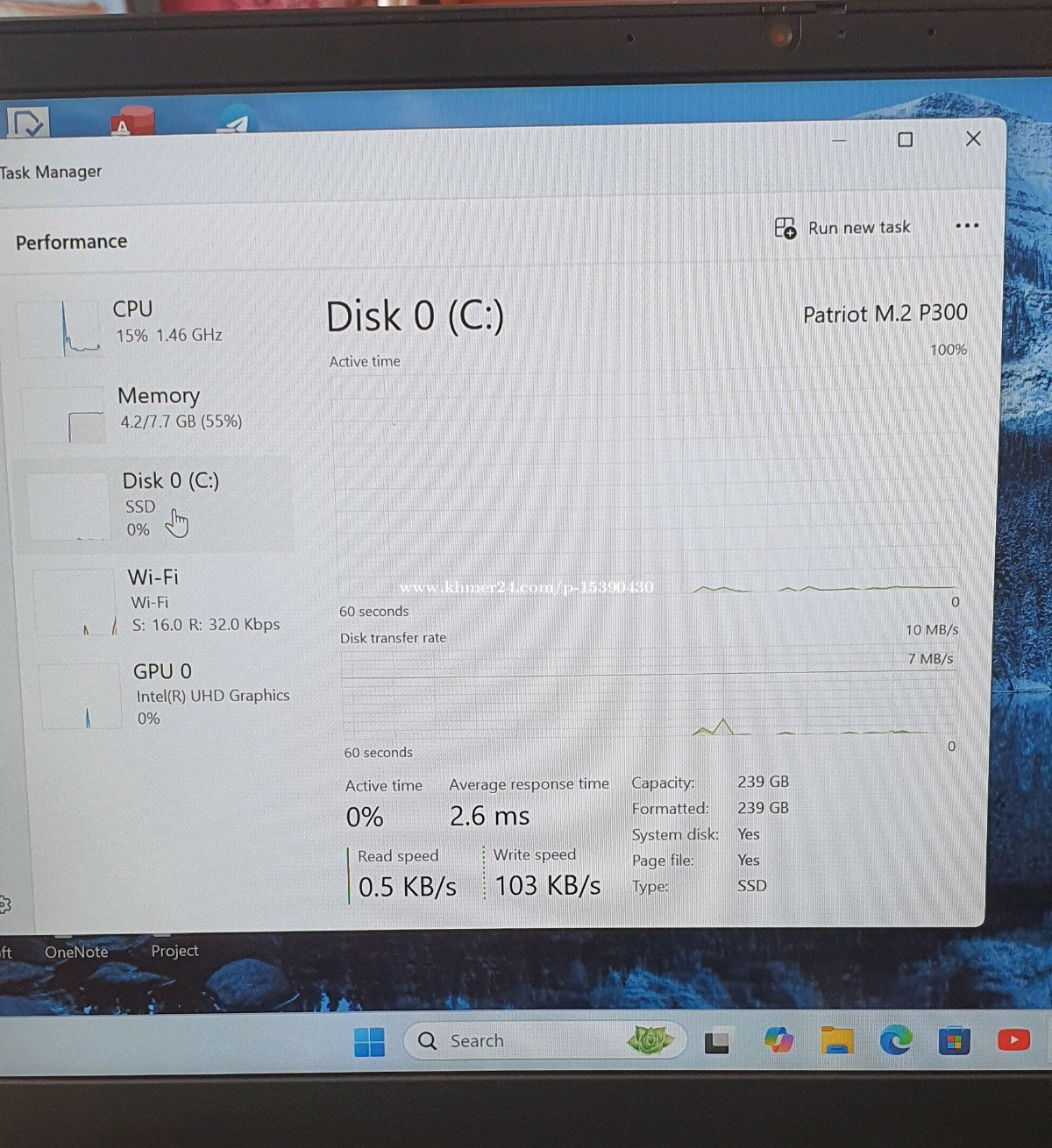Launch Microsoft Edge from the taskbar
Screen dimensions: 1052x1148
coord(896,1040)
